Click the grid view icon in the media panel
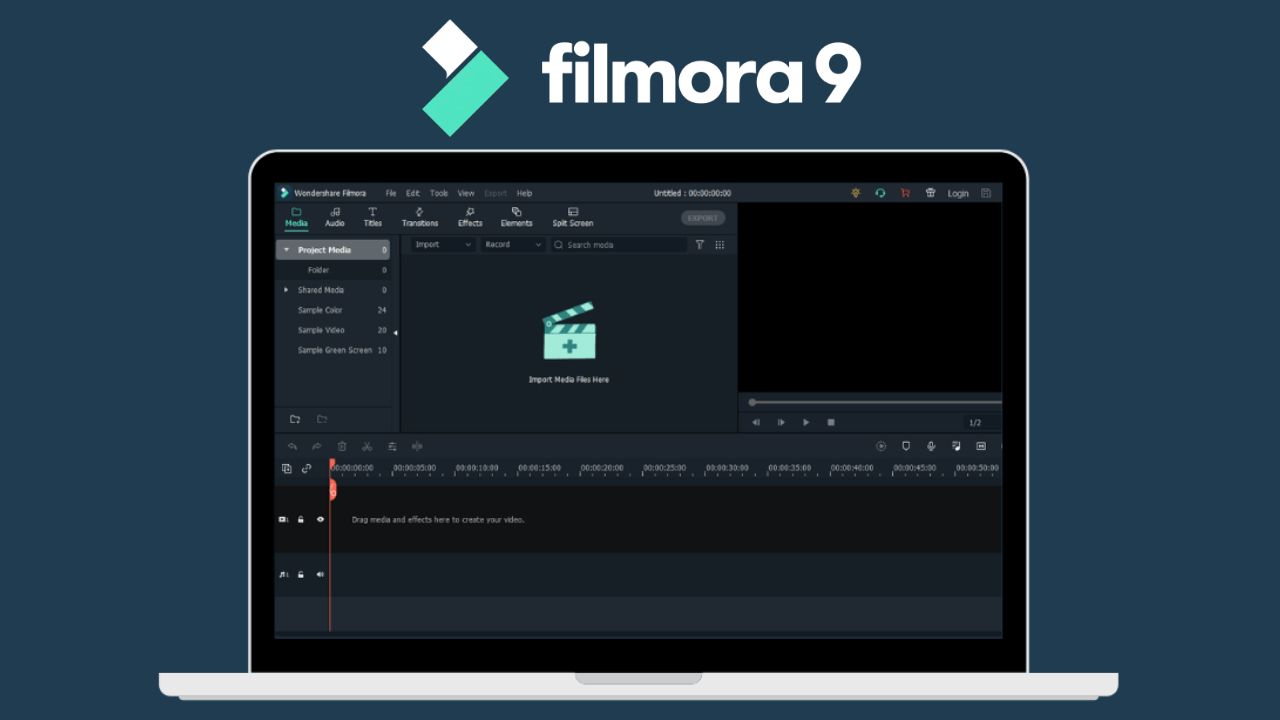This screenshot has width=1280, height=720. pyautogui.click(x=720, y=244)
